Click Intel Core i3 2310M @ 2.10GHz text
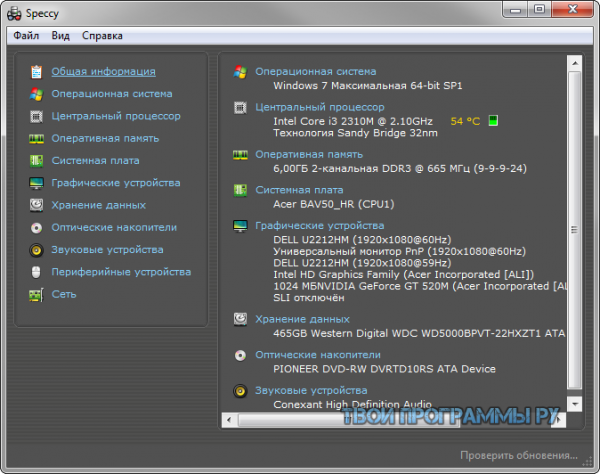600x474 pixels. point(353,121)
